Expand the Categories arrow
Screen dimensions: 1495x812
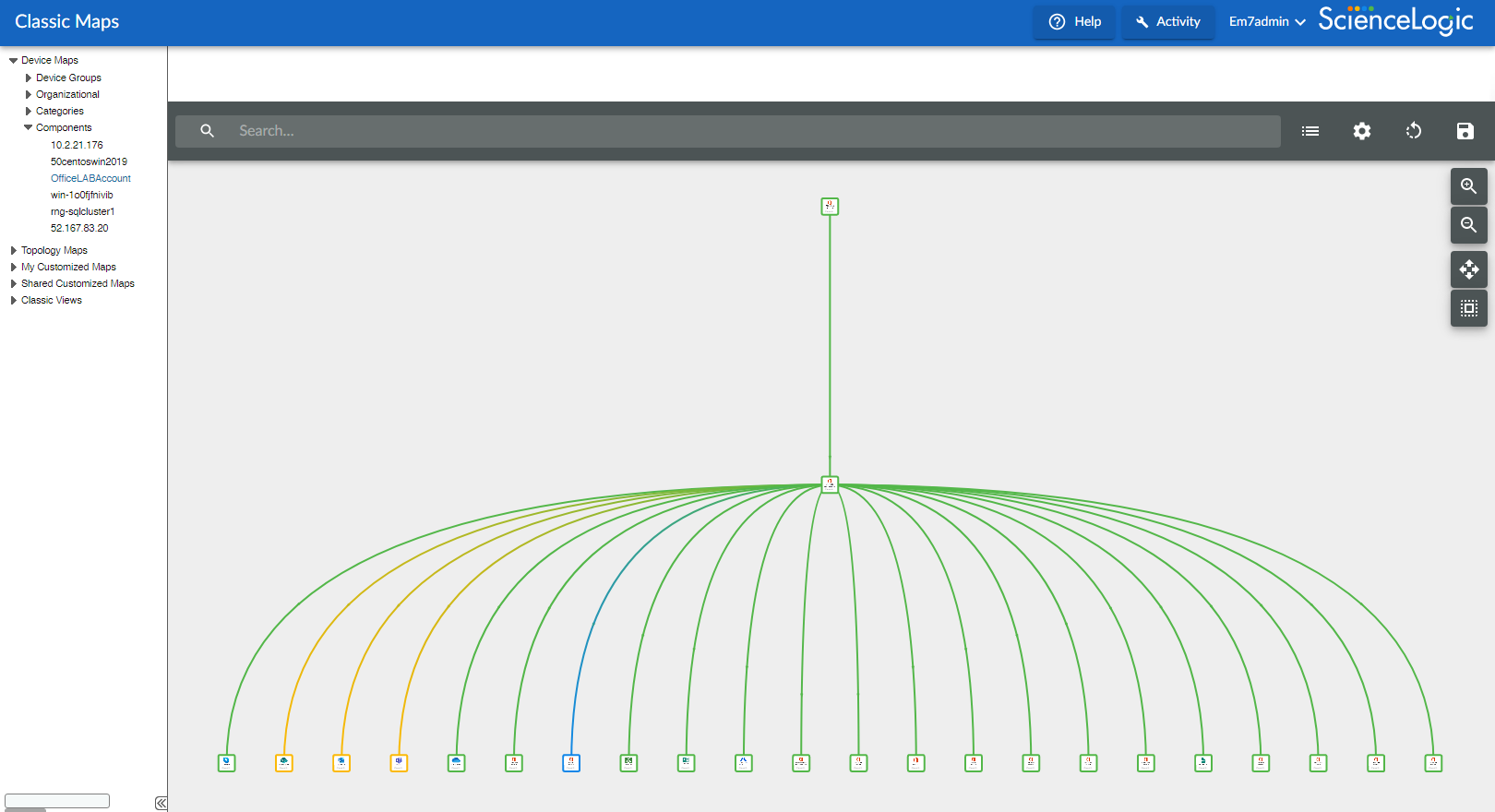tap(29, 111)
